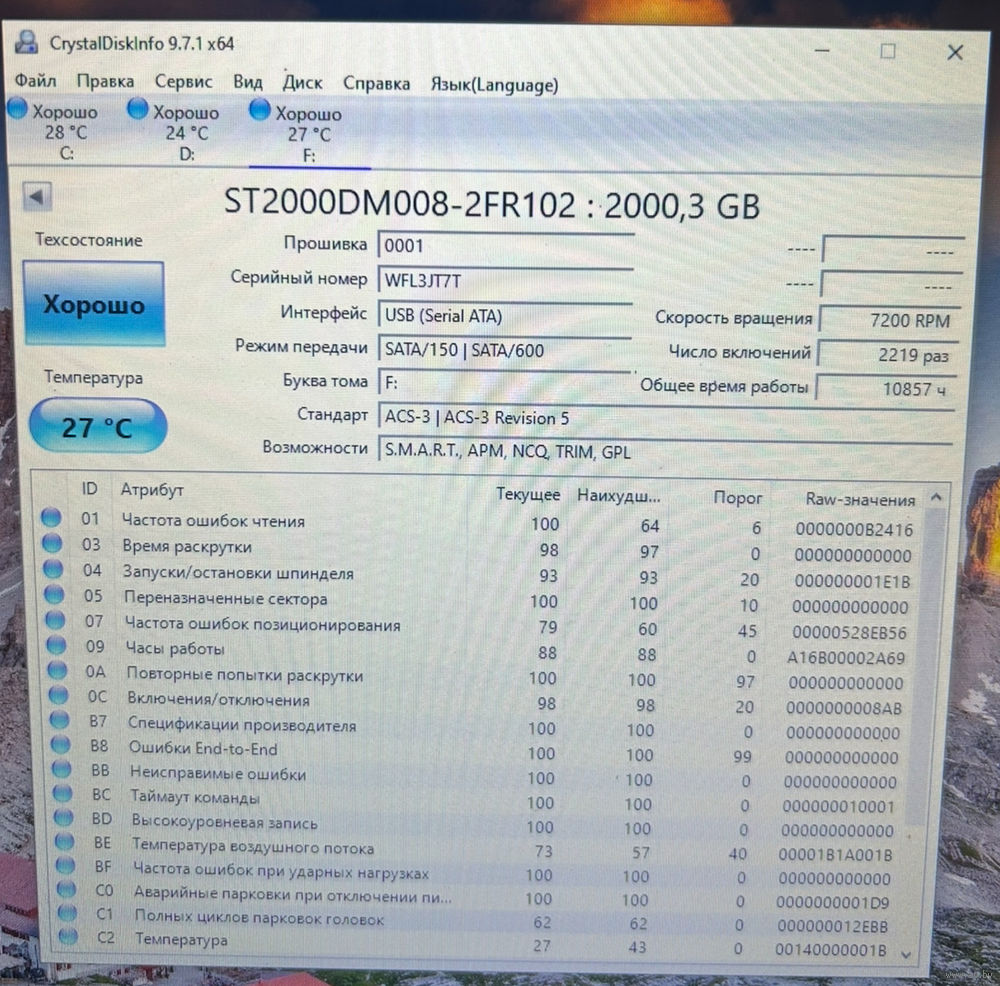1000x986 pixels.
Task: Click status icon of attribute 0C row
Action: pos(59,695)
